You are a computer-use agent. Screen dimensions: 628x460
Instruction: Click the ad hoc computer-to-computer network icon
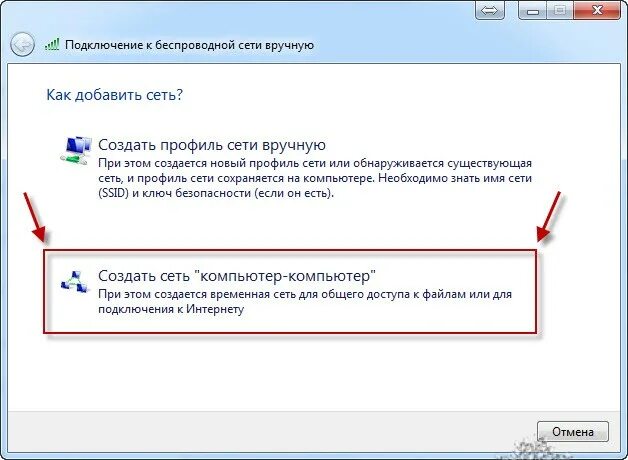(75, 282)
